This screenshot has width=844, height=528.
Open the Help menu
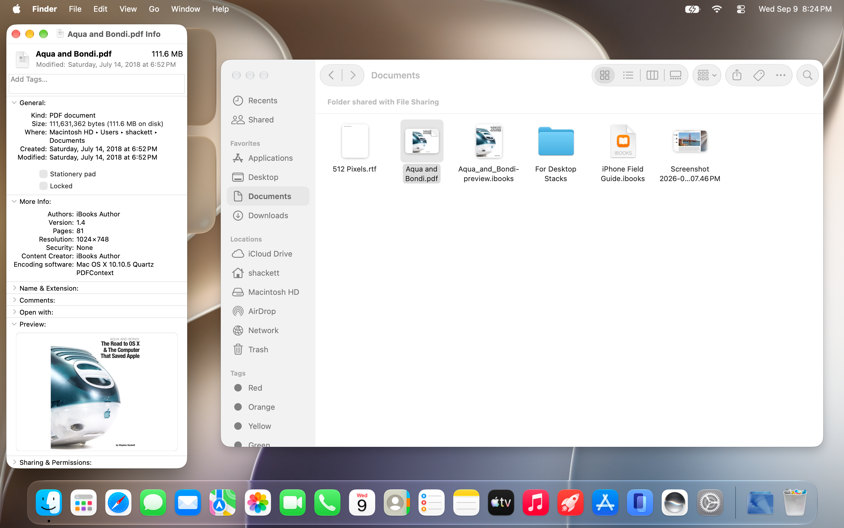(220, 9)
